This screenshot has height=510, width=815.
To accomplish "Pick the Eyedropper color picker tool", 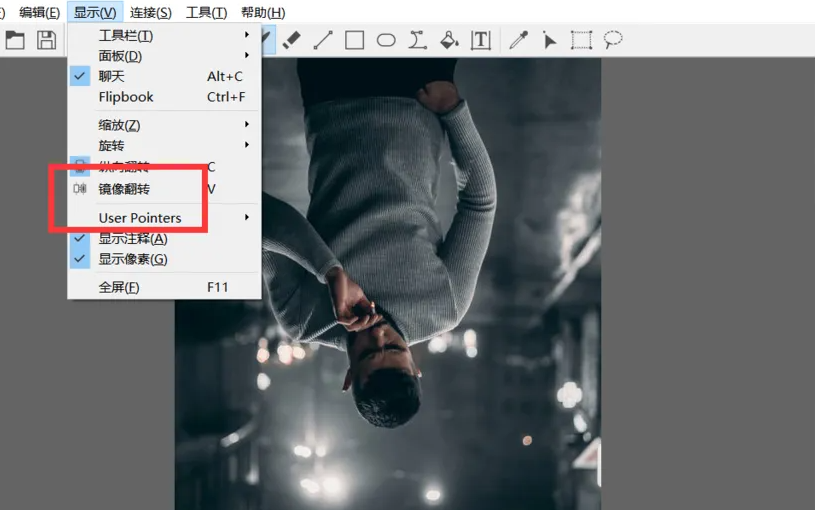I will click(x=518, y=40).
